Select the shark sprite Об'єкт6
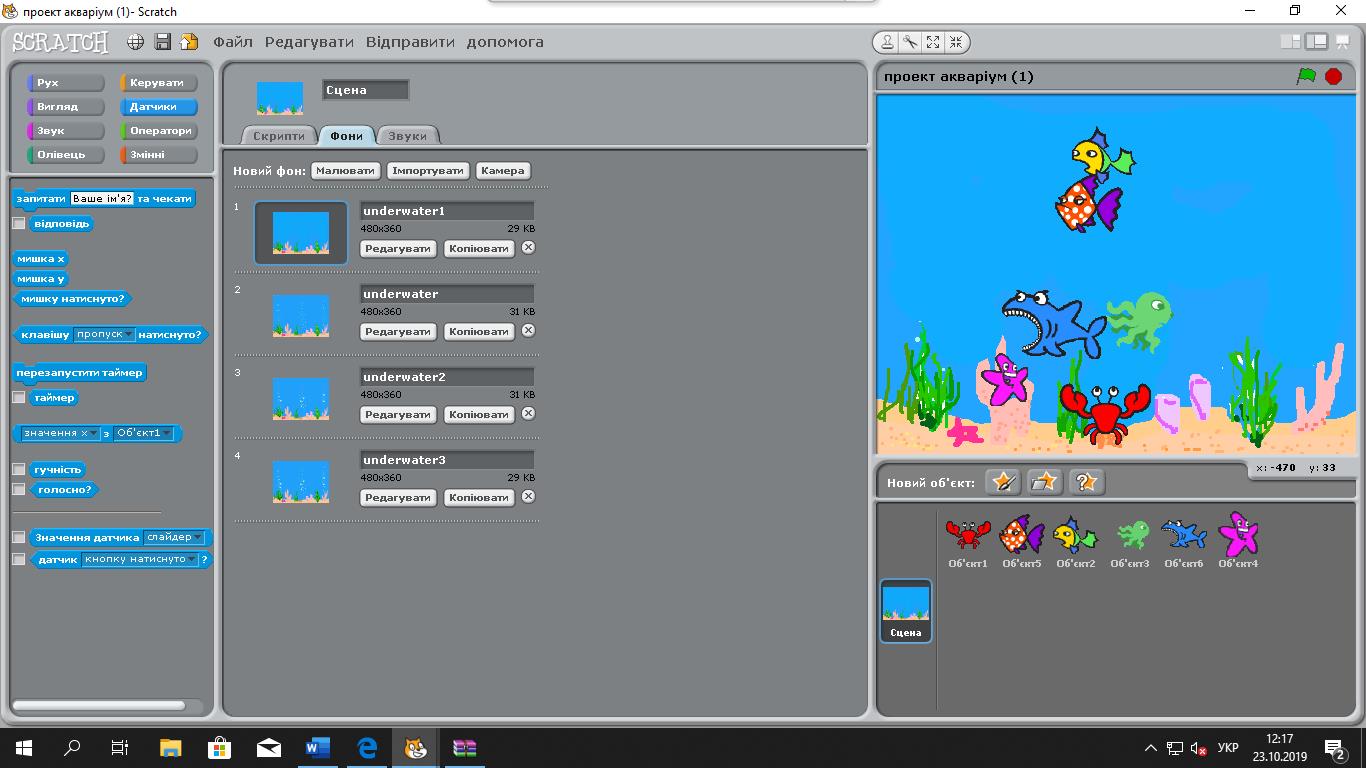Viewport: 1366px width, 768px height. tap(1184, 541)
